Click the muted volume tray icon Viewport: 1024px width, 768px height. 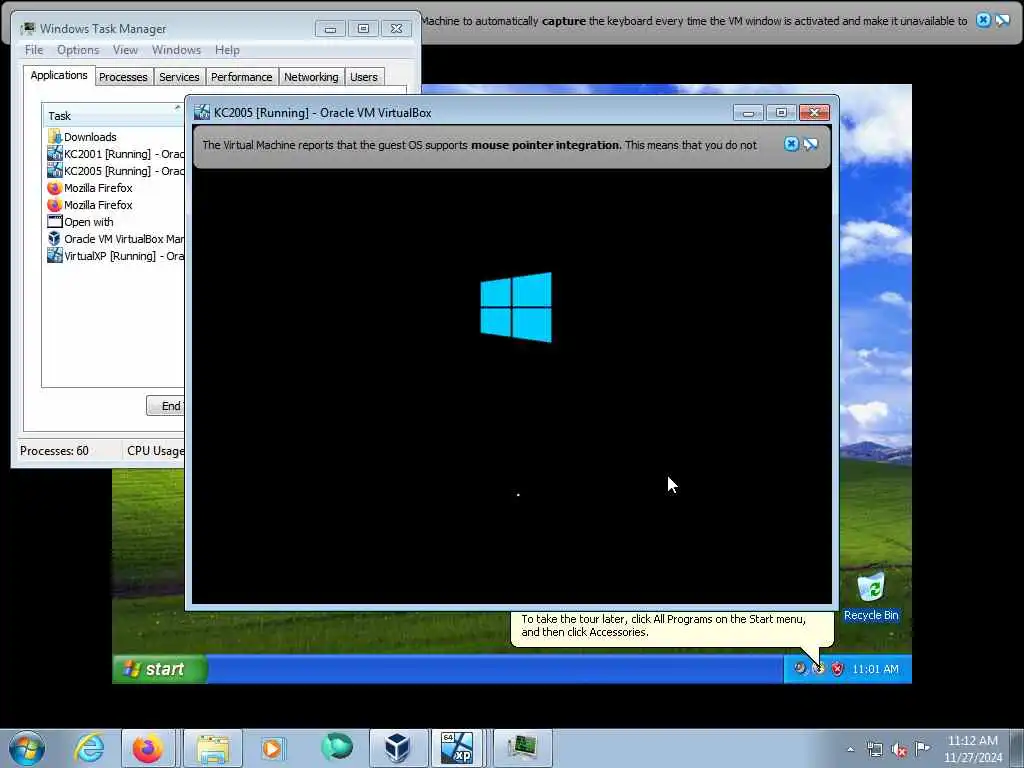coord(899,750)
